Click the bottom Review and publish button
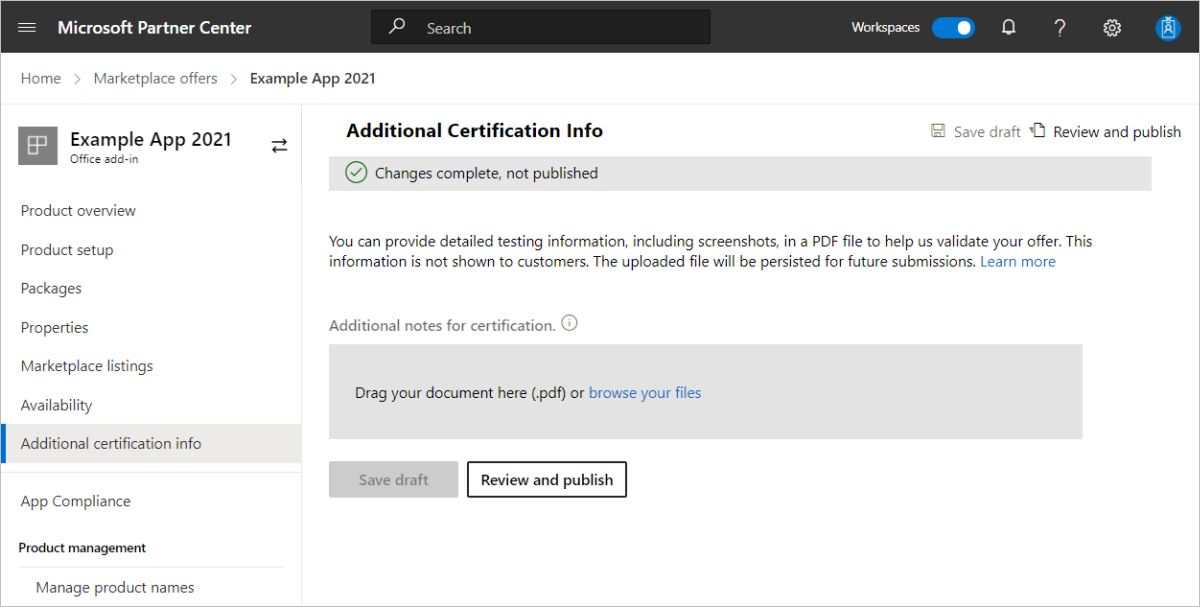 (547, 480)
